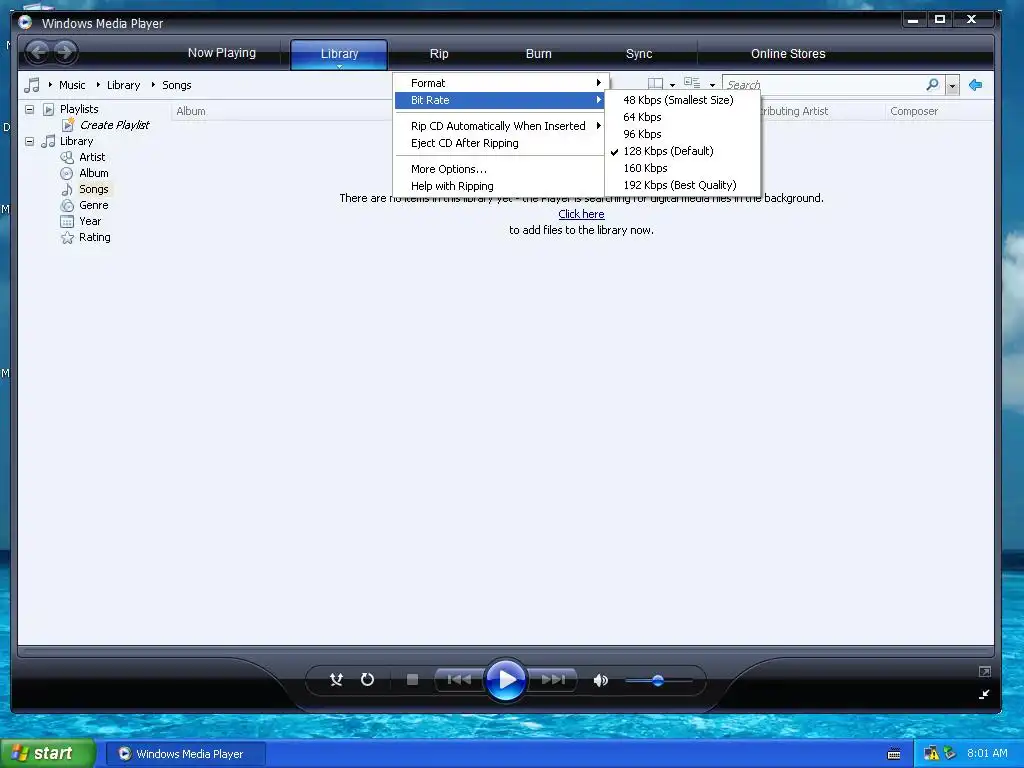Viewport: 1024px width, 768px height.
Task: Collapse the Playlists tree node
Action: [x=29, y=109]
